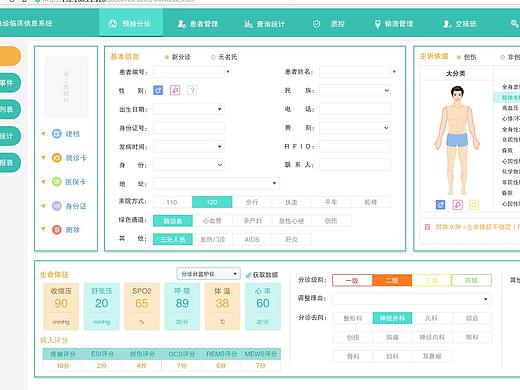Image resolution: width=520 pixels, height=390 pixels.
Task: Switch body figure to female icon
Action: click(457, 204)
